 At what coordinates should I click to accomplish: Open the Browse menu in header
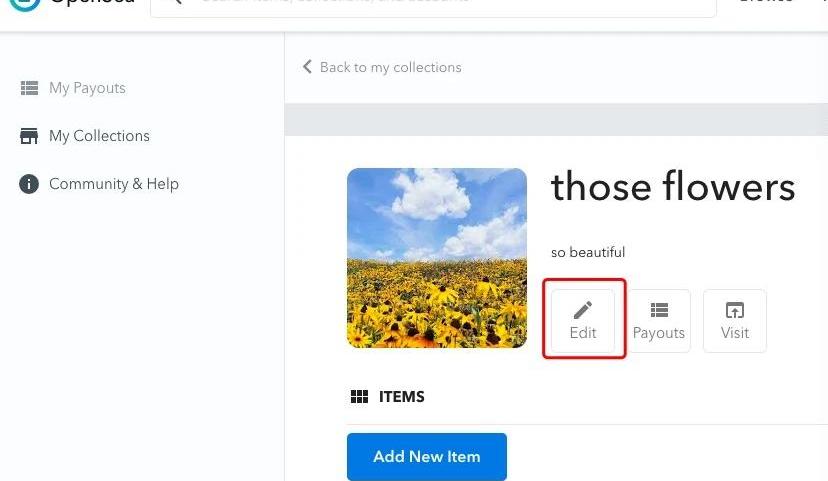pyautogui.click(x=766, y=3)
